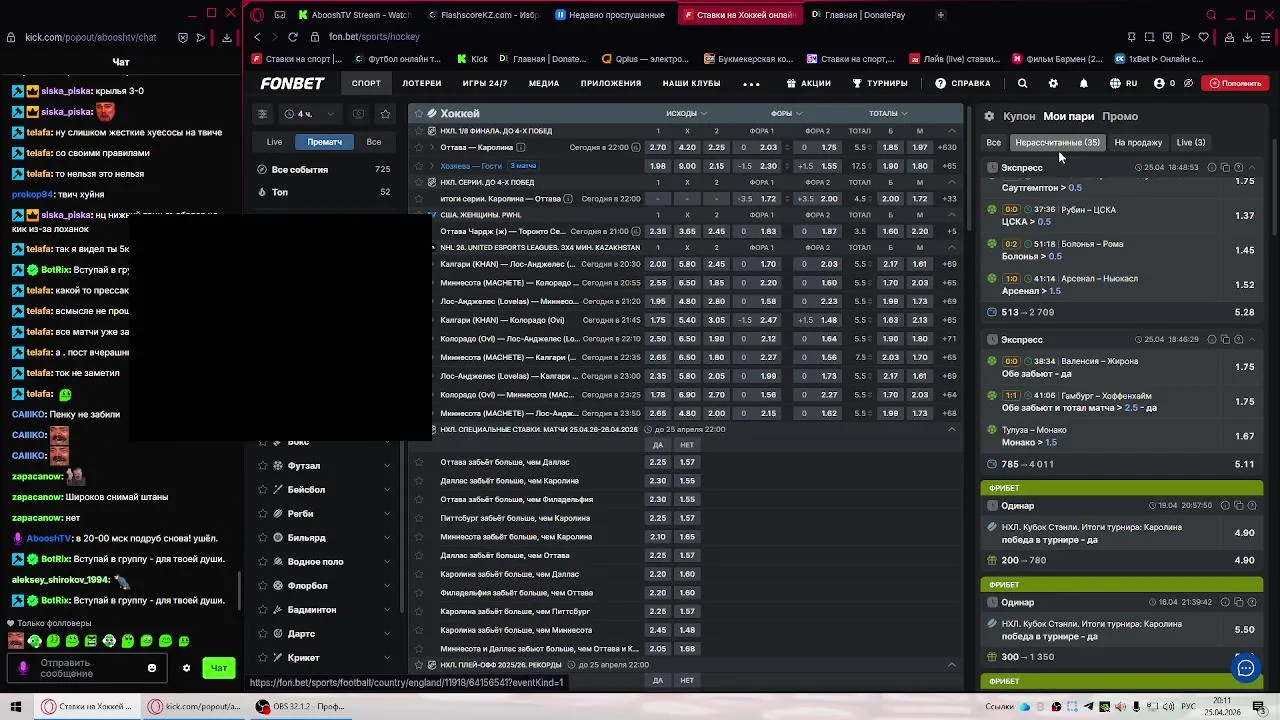Open Форы column dropdown

coord(786,113)
